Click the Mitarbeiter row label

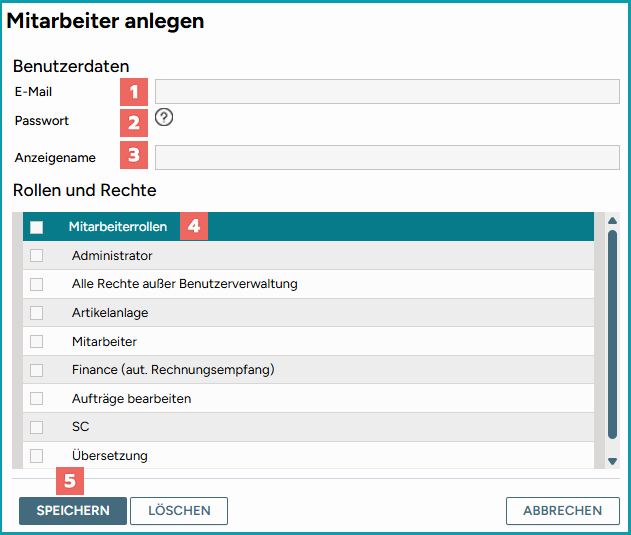[x=104, y=341]
